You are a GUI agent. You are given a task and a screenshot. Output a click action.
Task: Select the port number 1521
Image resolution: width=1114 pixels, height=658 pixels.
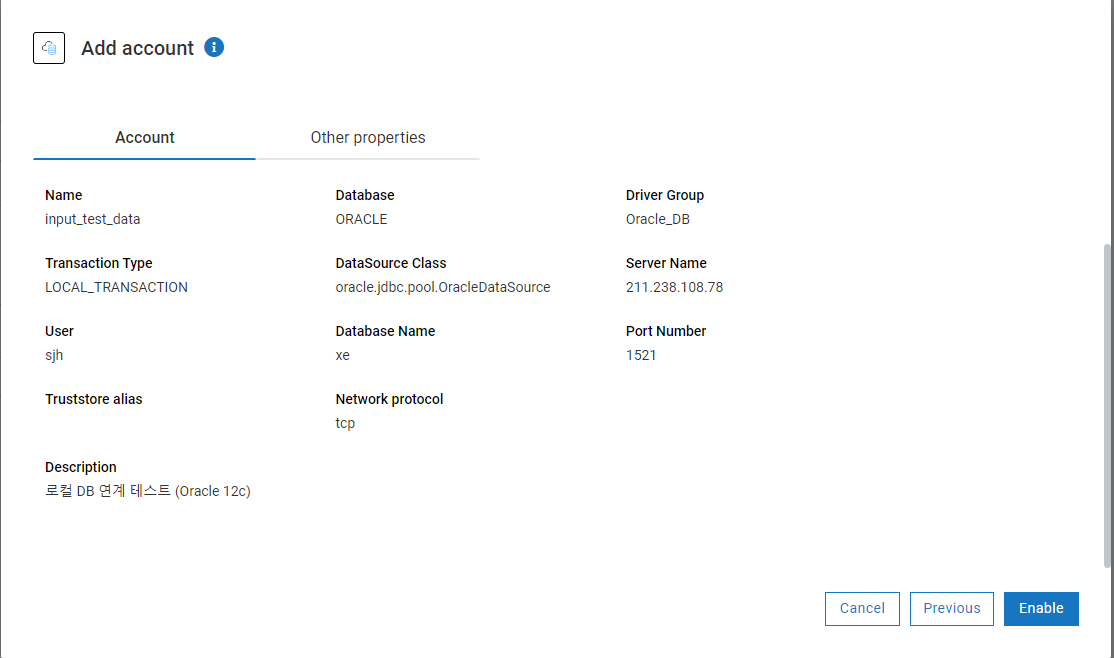click(641, 355)
